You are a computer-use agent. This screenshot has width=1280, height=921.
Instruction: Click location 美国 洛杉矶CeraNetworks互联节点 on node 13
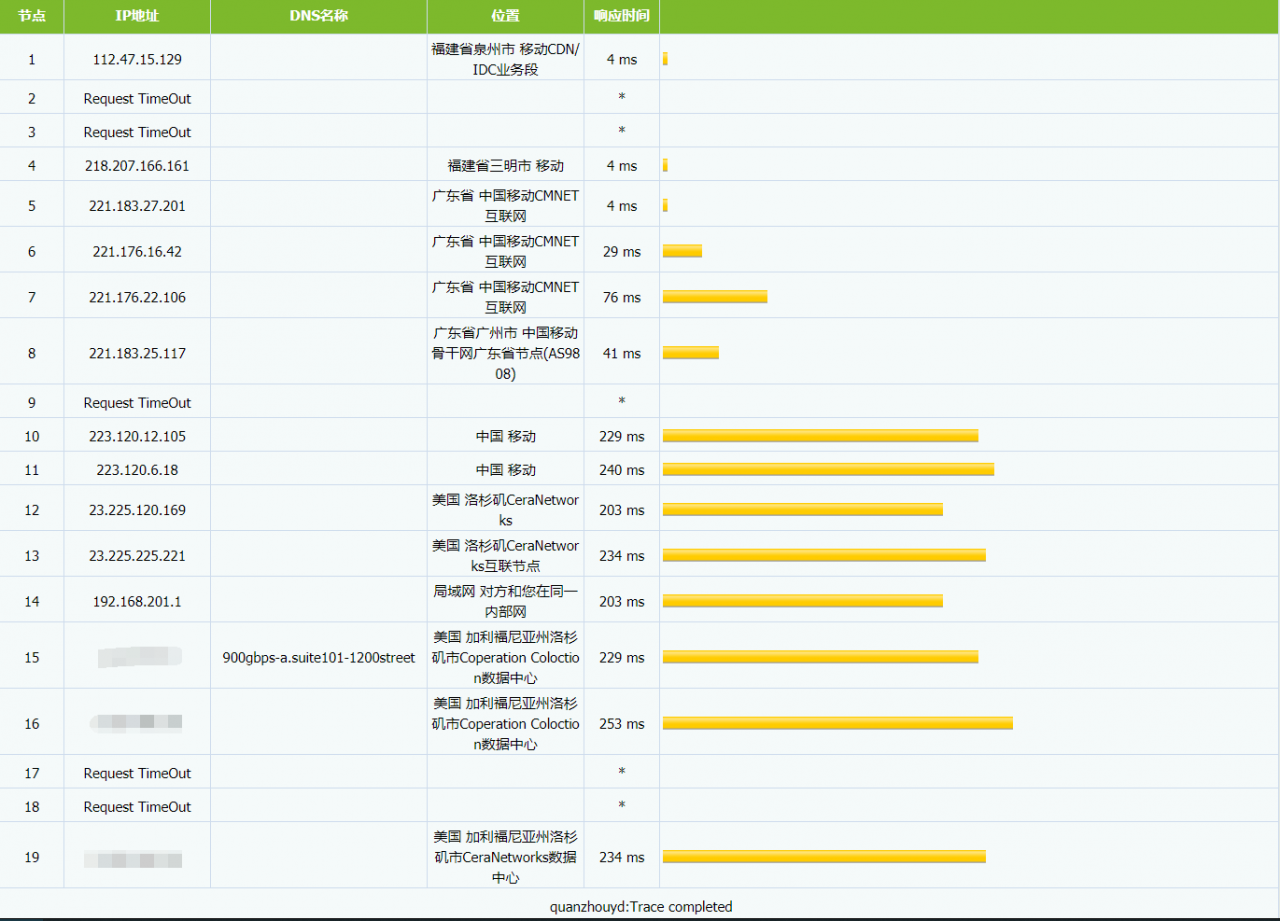505,555
